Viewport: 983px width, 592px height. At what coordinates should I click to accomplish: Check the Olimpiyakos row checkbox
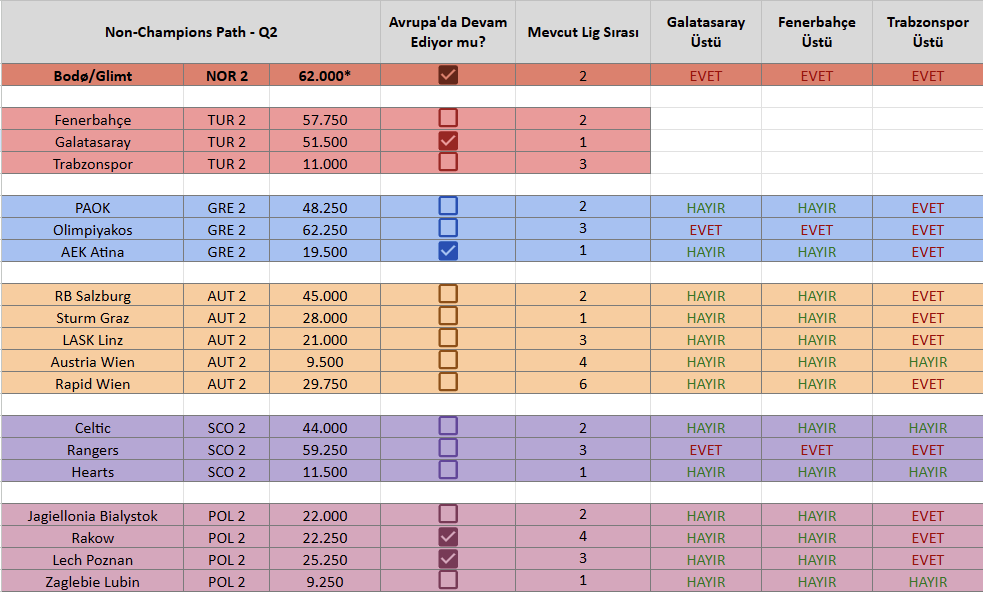click(x=448, y=228)
